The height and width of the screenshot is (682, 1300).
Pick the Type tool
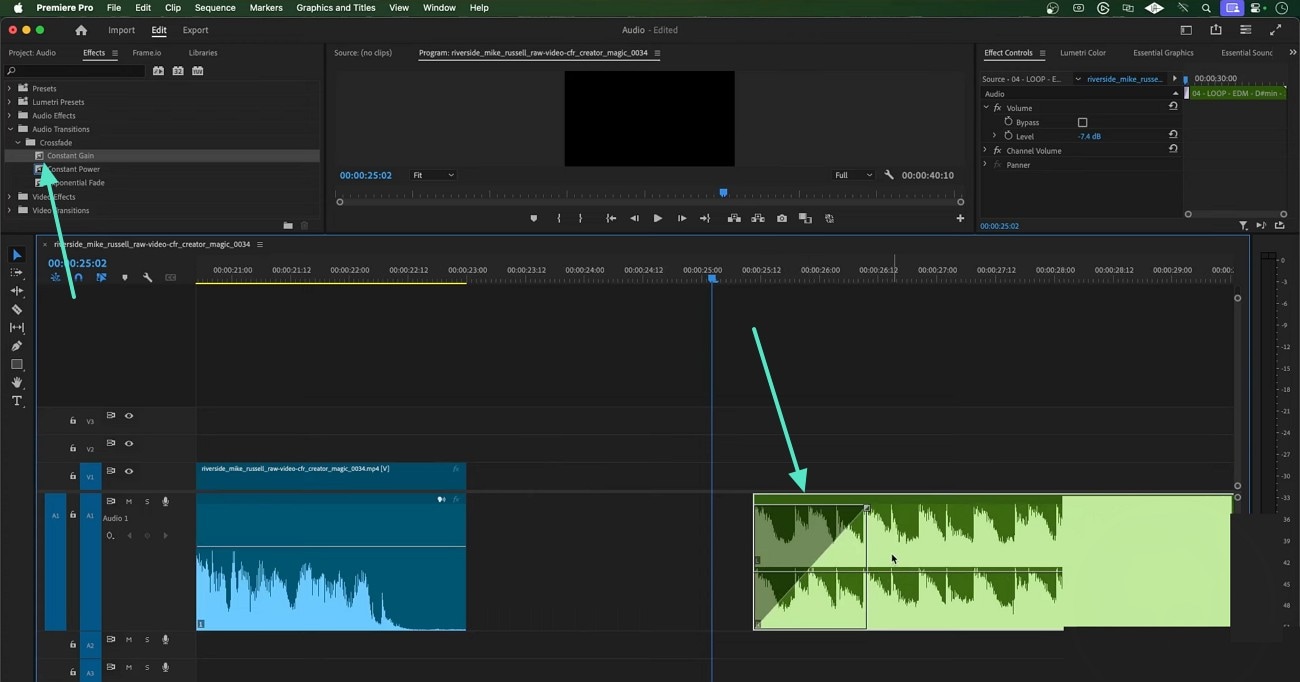point(17,401)
